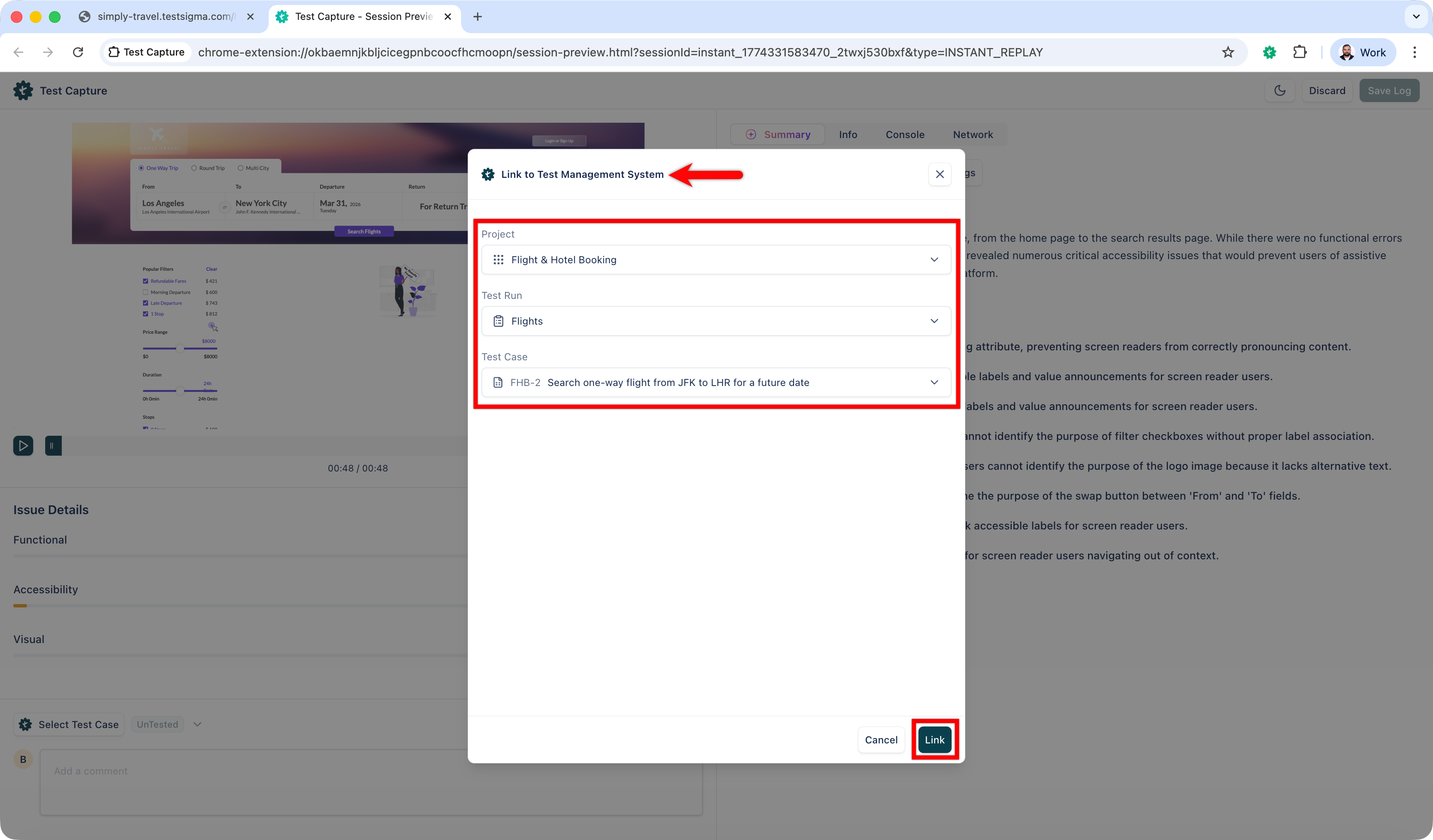Viewport: 1433px width, 840px height.
Task: Switch to the Console tab
Action: coord(905,134)
